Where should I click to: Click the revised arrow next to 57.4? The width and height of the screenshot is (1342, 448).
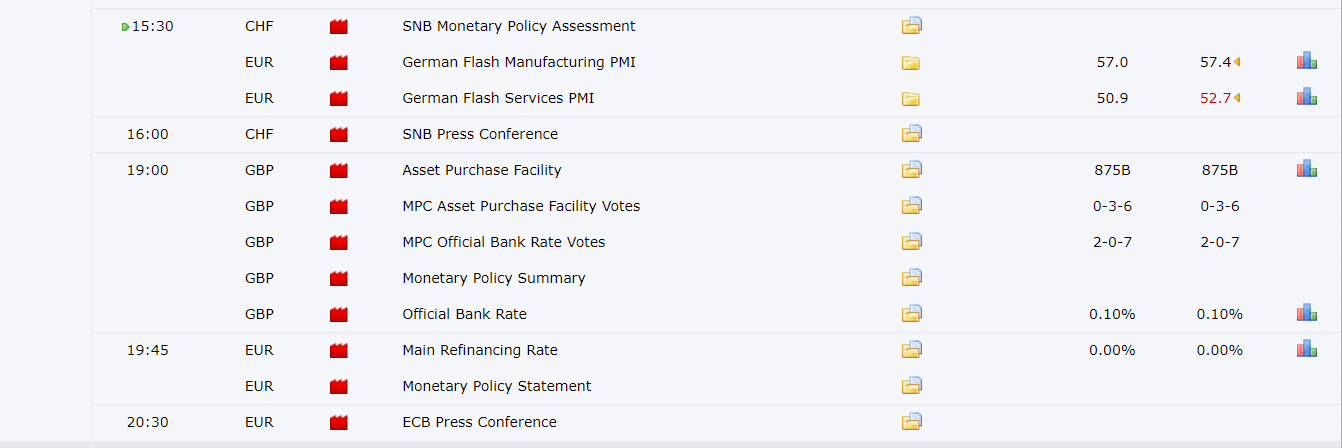(1237, 62)
